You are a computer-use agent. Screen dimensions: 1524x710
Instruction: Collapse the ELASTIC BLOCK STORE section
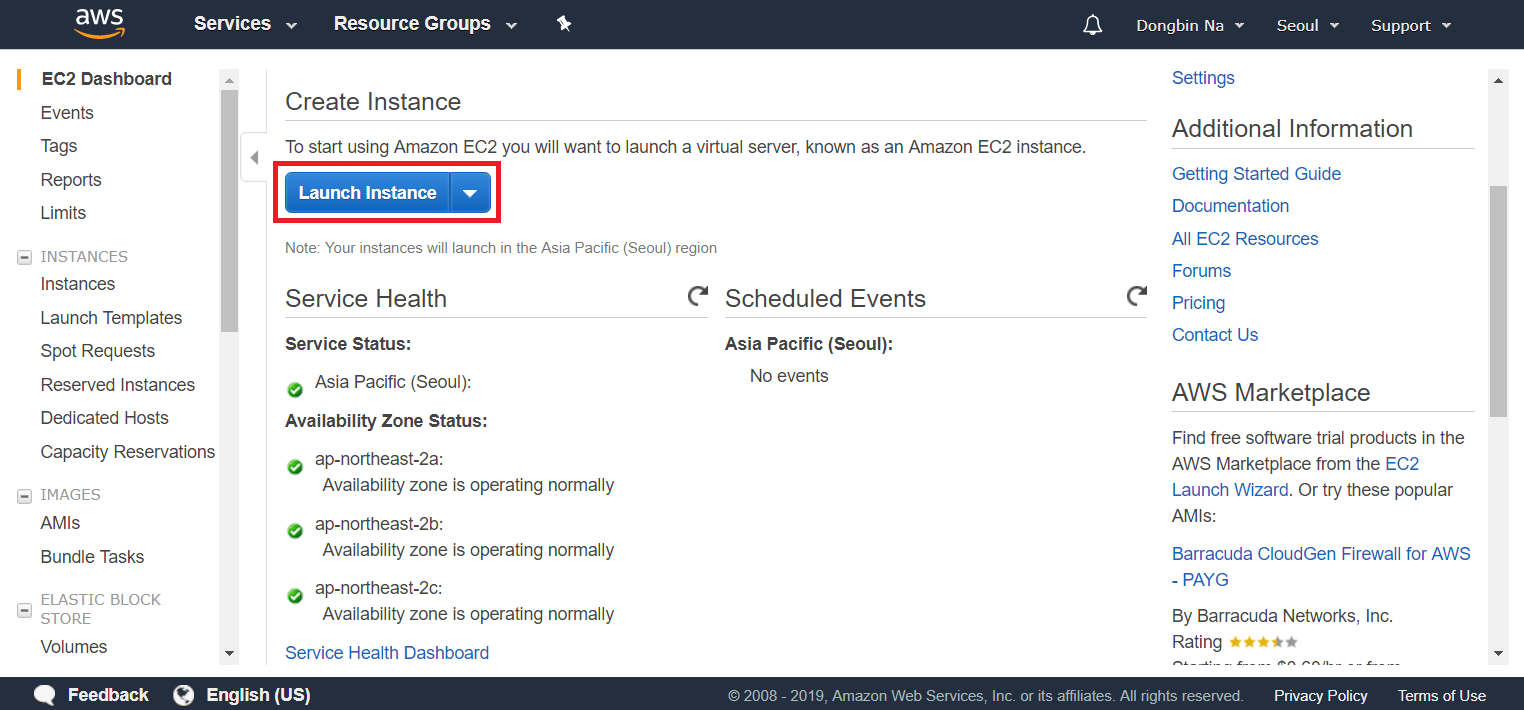[x=25, y=609]
